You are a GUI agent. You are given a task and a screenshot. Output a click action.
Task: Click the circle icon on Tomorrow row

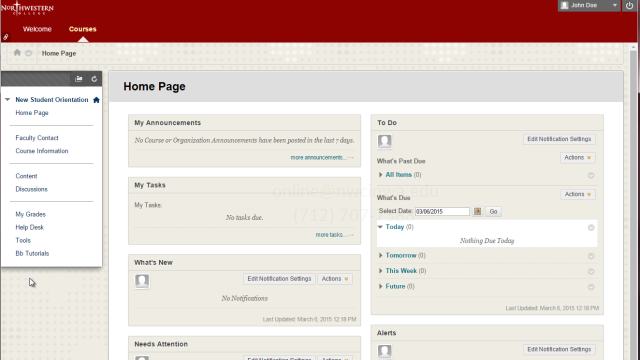pyautogui.click(x=591, y=256)
